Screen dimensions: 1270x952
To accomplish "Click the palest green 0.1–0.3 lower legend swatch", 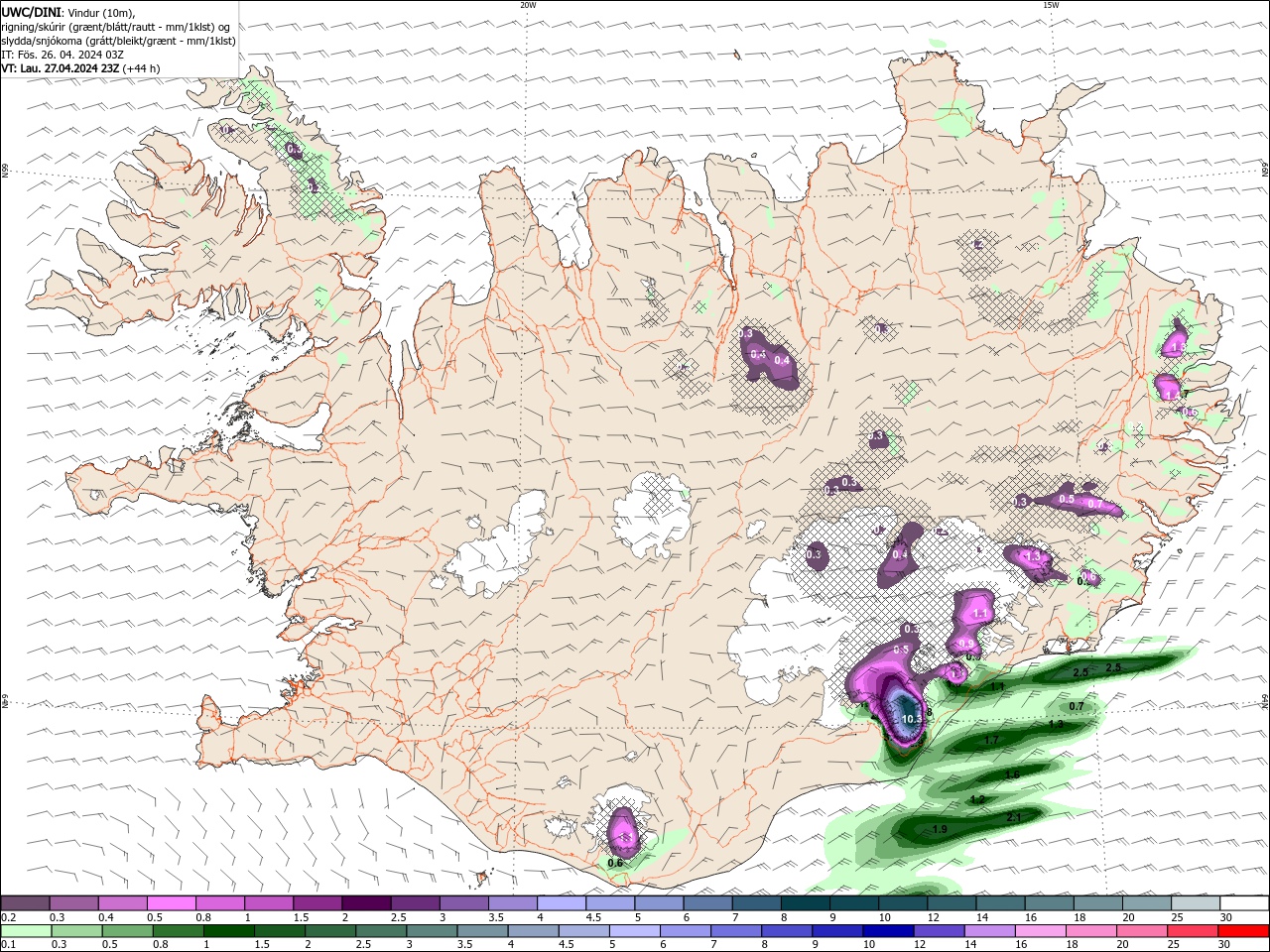I will (26, 931).
